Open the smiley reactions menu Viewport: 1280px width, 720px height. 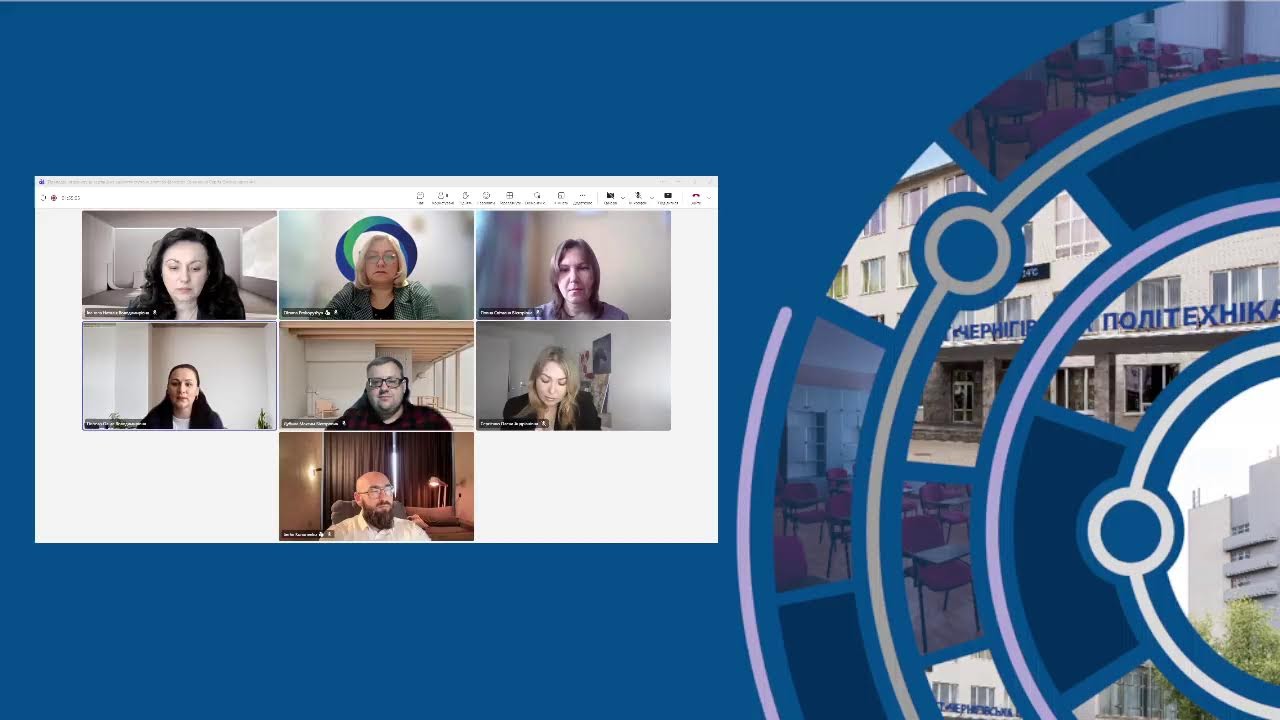[x=487, y=197]
